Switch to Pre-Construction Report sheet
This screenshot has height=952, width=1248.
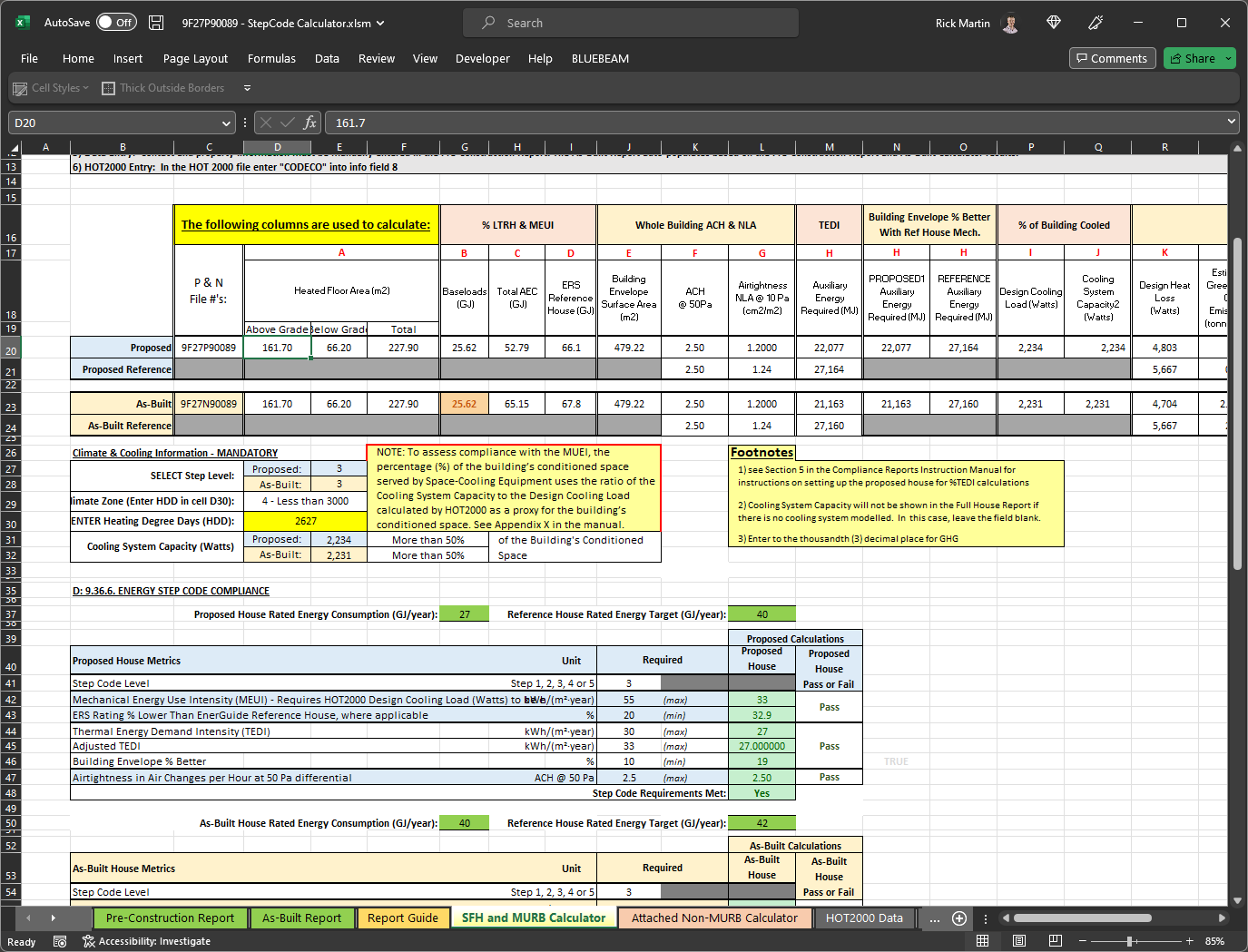pyautogui.click(x=170, y=918)
